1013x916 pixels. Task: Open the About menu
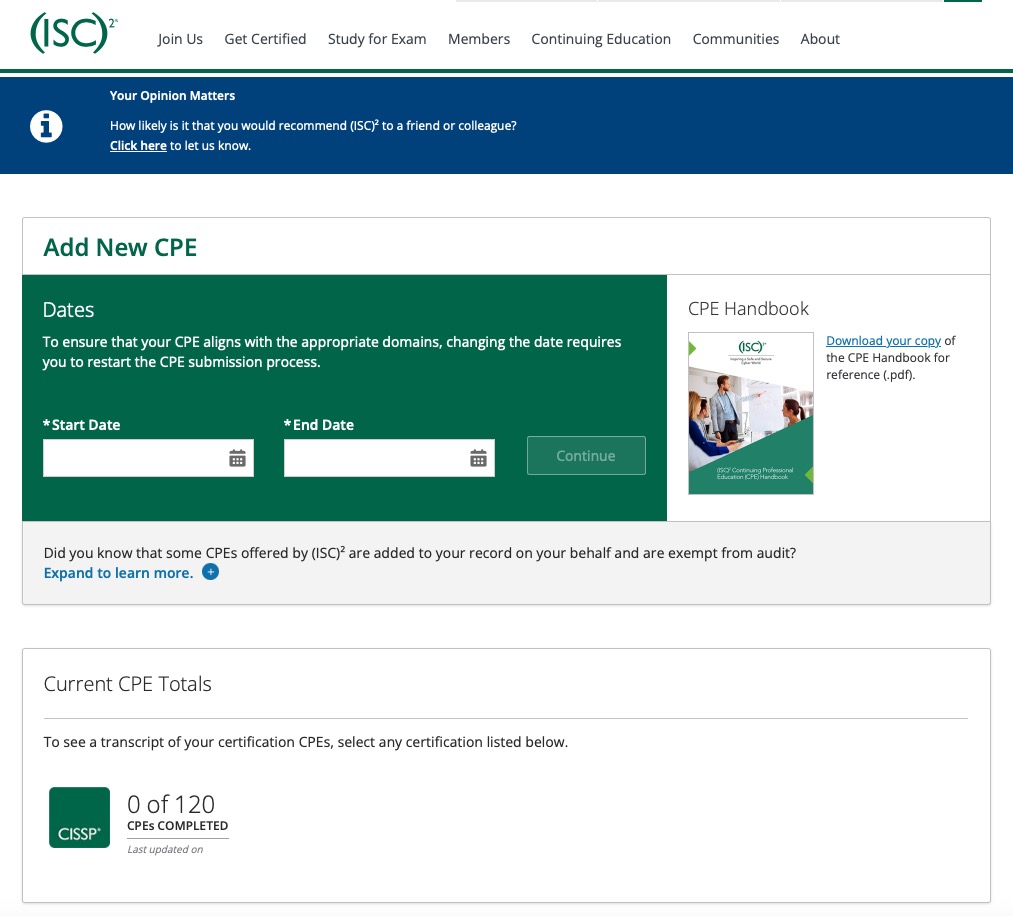tap(820, 39)
